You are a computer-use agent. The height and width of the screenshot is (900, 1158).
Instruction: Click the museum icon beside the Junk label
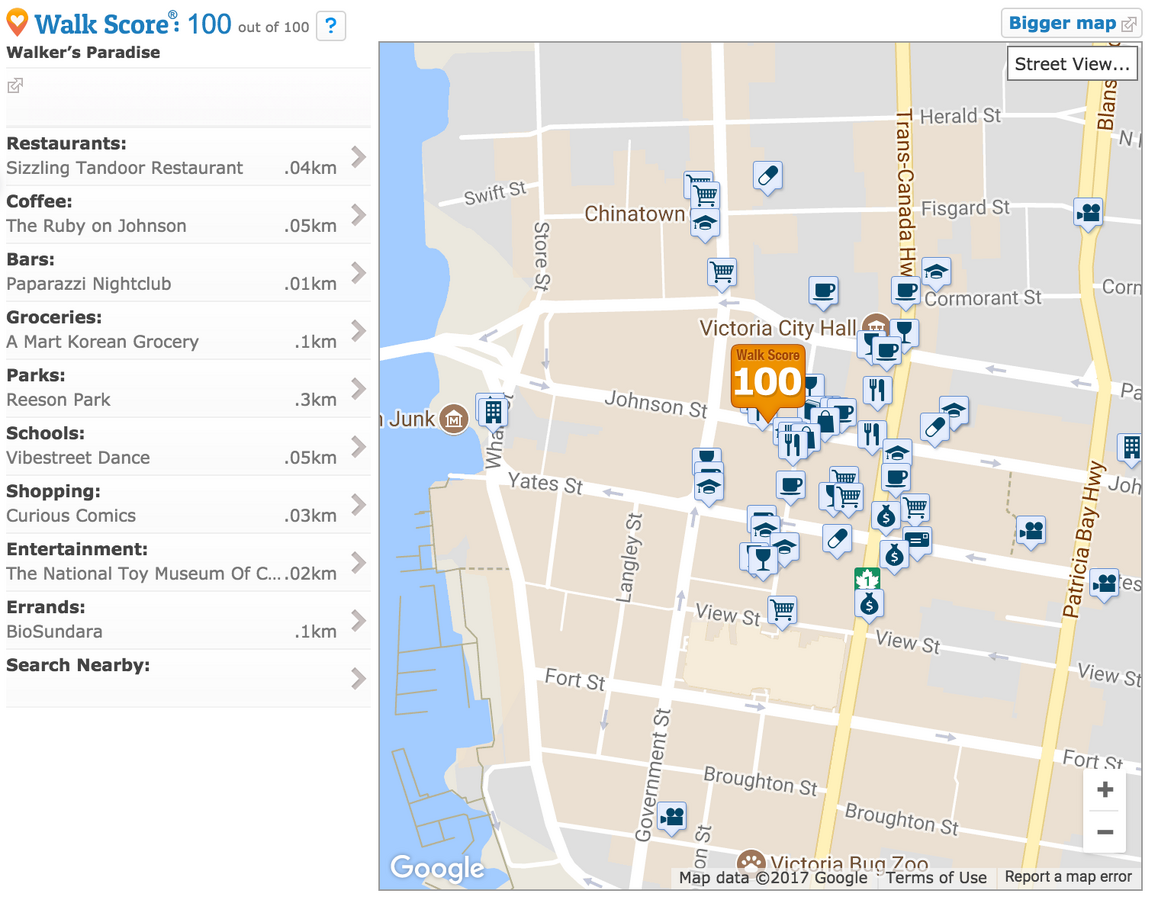tap(453, 419)
